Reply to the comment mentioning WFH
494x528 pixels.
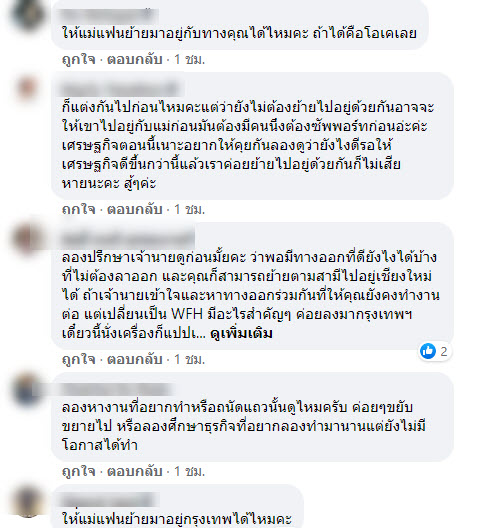pyautogui.click(x=135, y=359)
